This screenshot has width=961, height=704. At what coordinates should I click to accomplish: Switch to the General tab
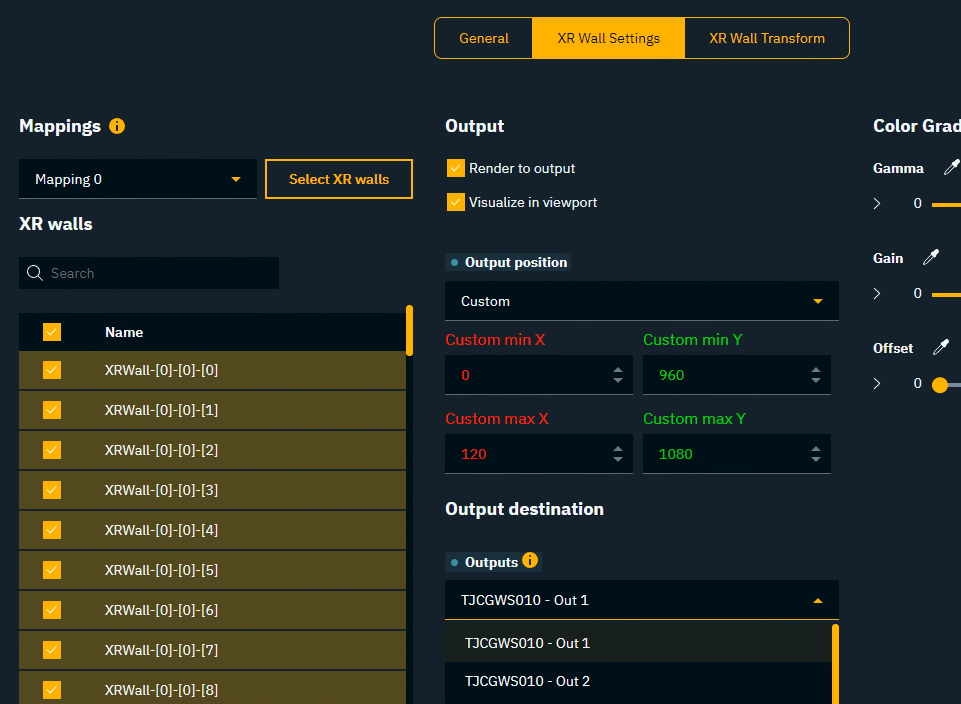pos(484,38)
